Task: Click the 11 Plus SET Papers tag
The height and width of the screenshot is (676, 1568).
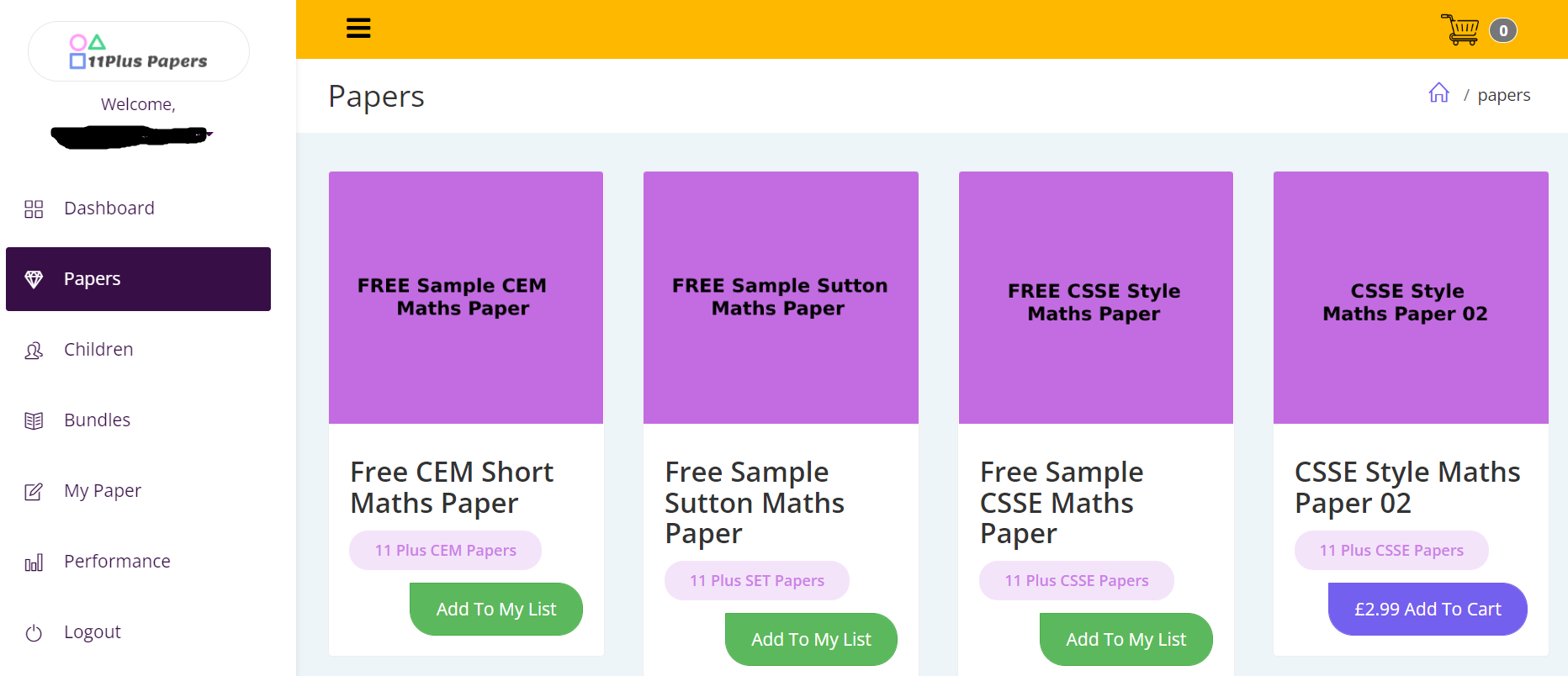Action: coord(756,580)
